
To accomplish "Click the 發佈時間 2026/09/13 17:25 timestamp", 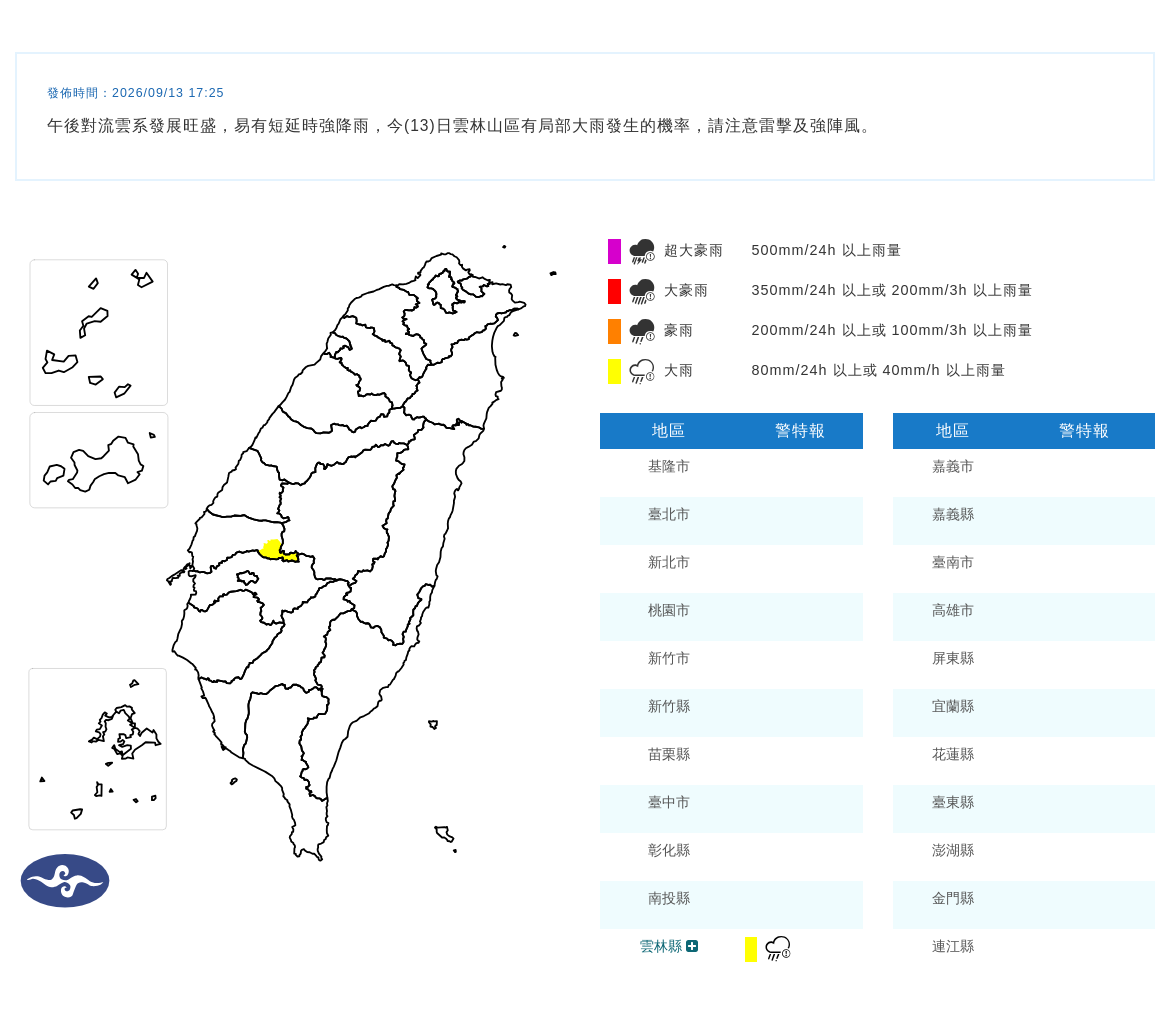I will point(136,93).
